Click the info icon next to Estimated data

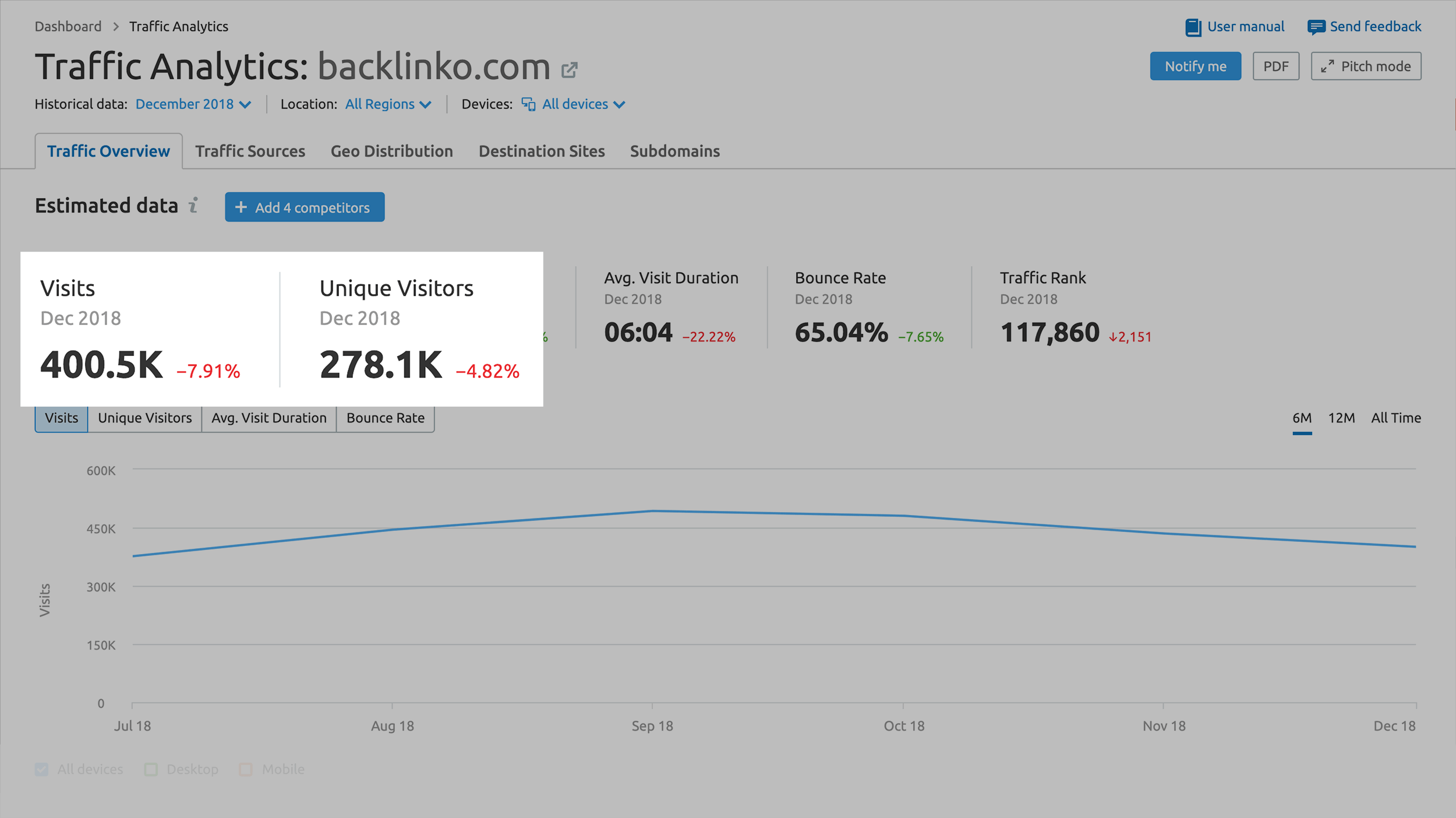(x=195, y=207)
